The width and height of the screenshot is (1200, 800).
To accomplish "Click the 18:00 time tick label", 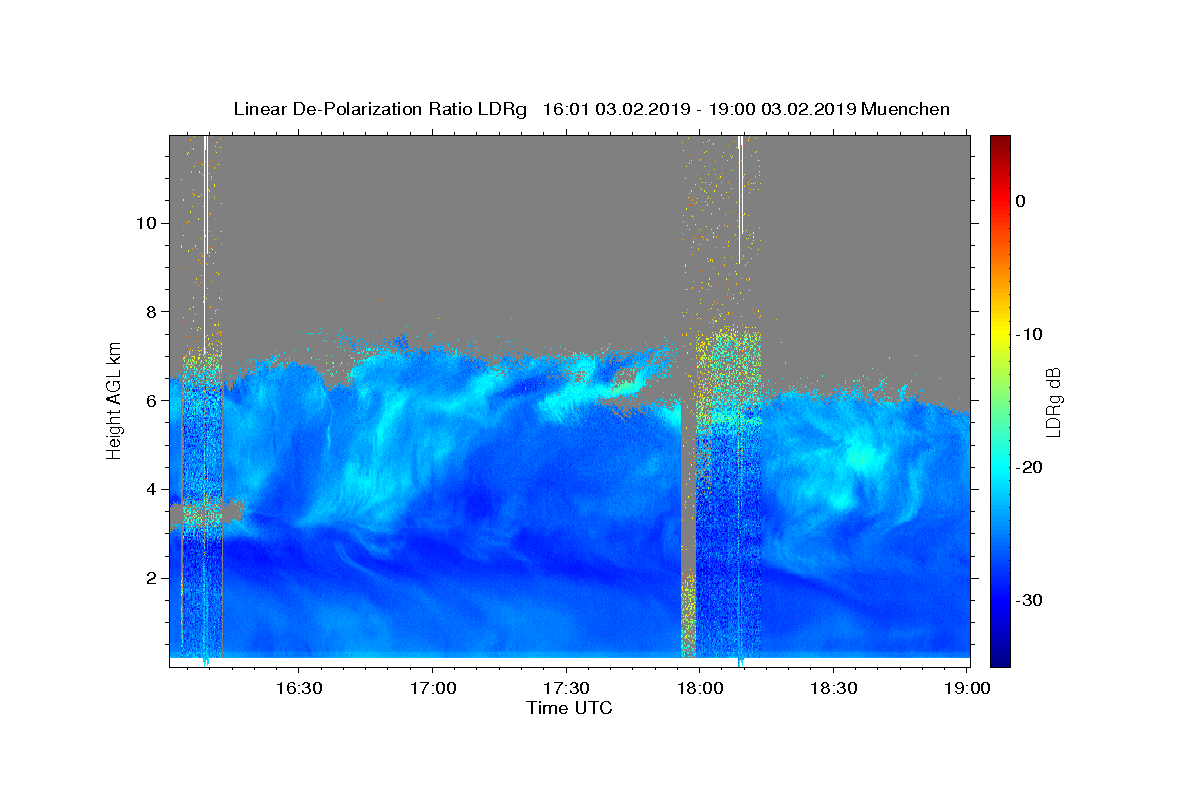I will [699, 689].
